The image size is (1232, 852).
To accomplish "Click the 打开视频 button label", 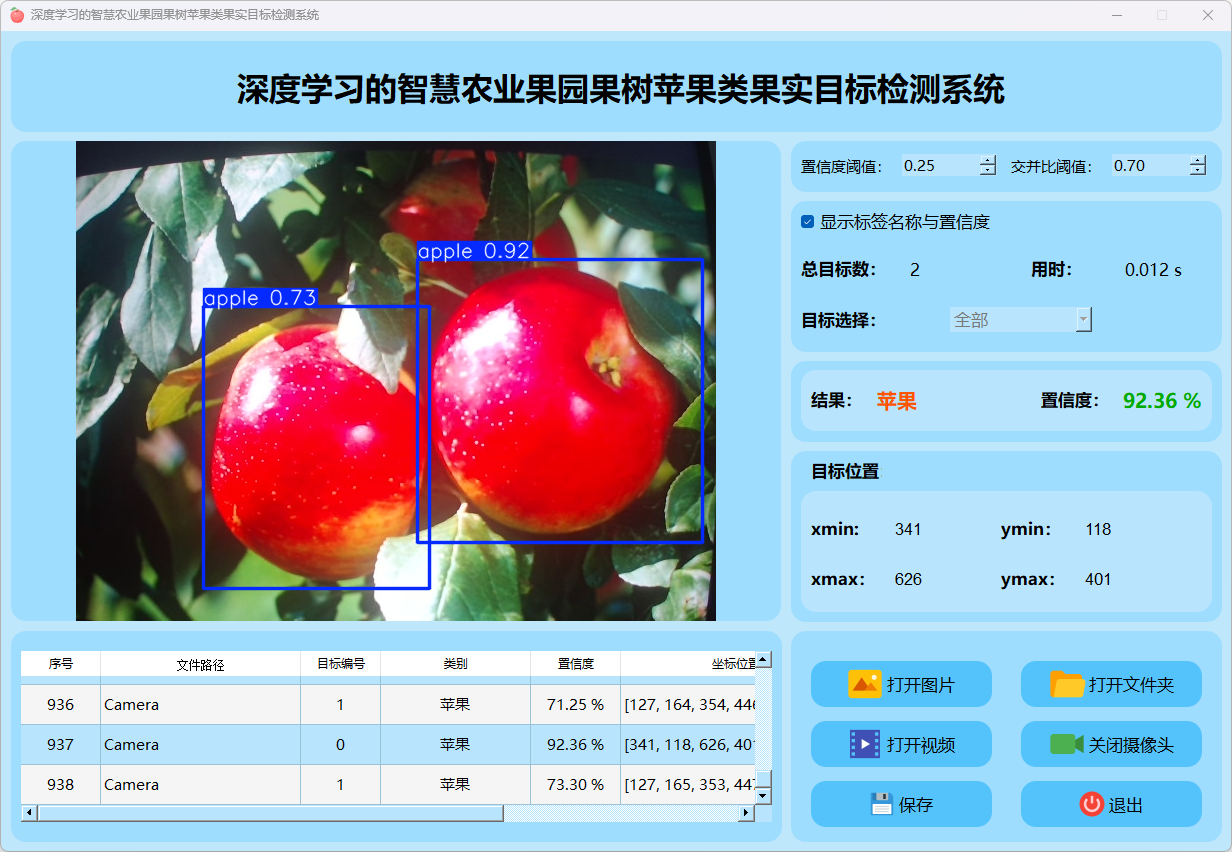I will [x=920, y=745].
